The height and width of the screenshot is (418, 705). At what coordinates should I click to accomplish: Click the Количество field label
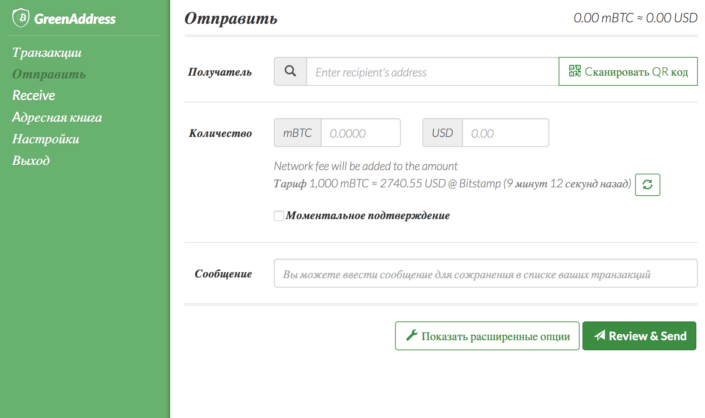(x=220, y=133)
